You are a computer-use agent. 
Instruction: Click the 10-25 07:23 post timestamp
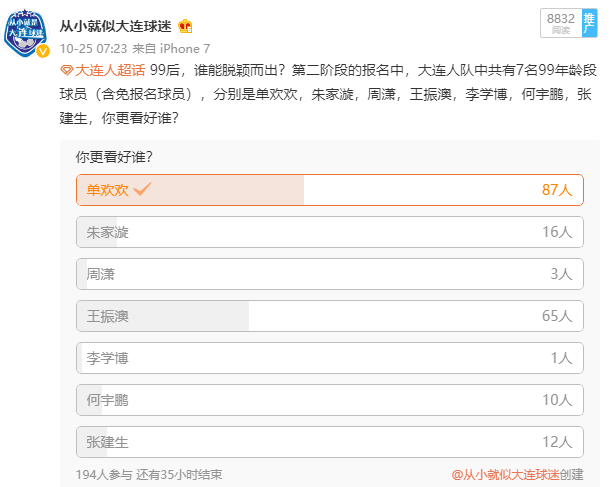click(92, 47)
